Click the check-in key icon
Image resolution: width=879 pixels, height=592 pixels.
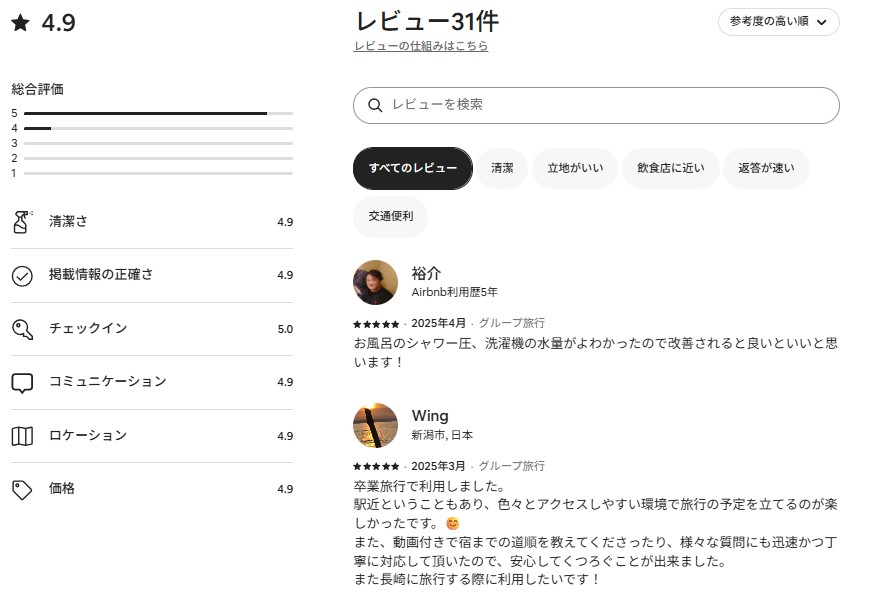(x=22, y=329)
